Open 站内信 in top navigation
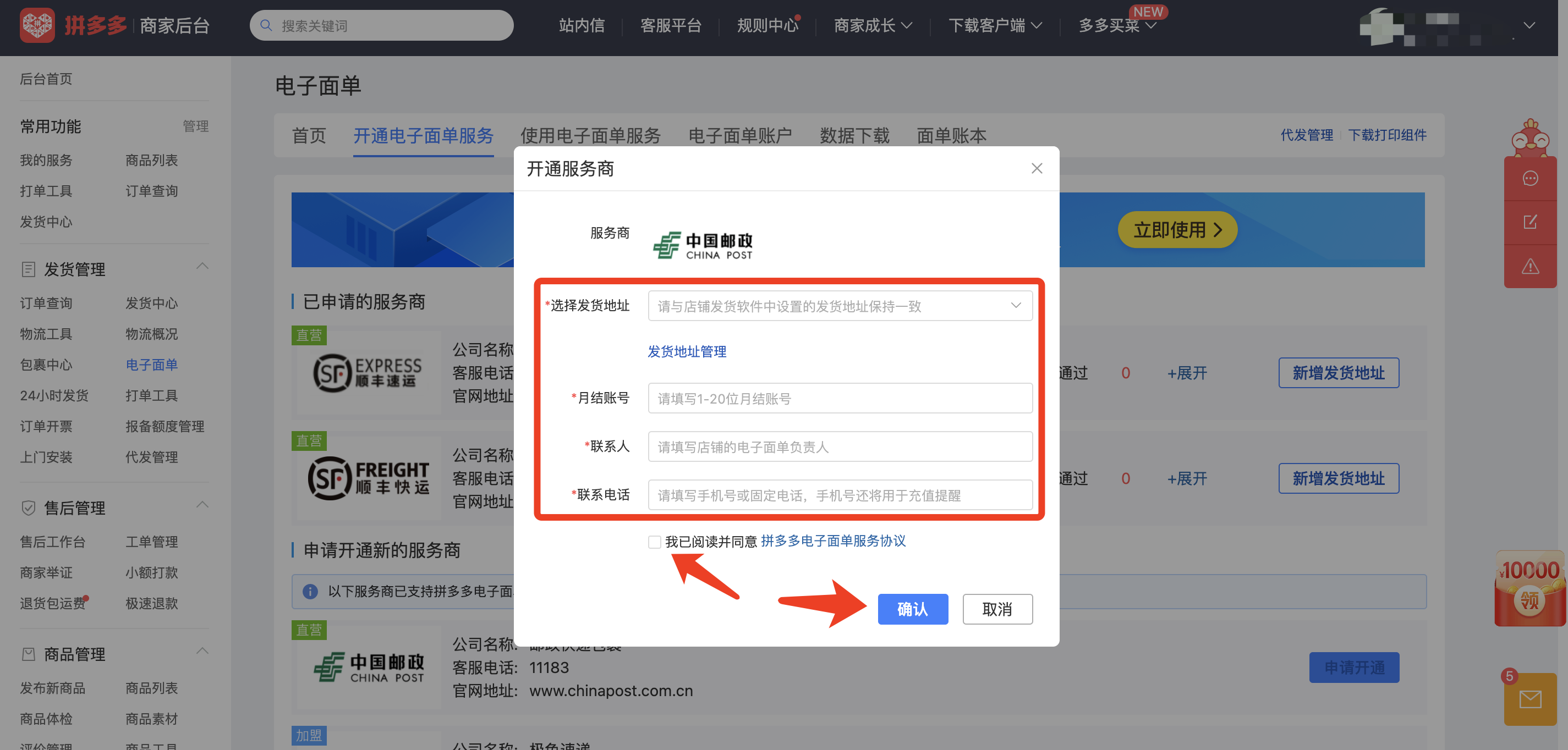 click(x=582, y=25)
